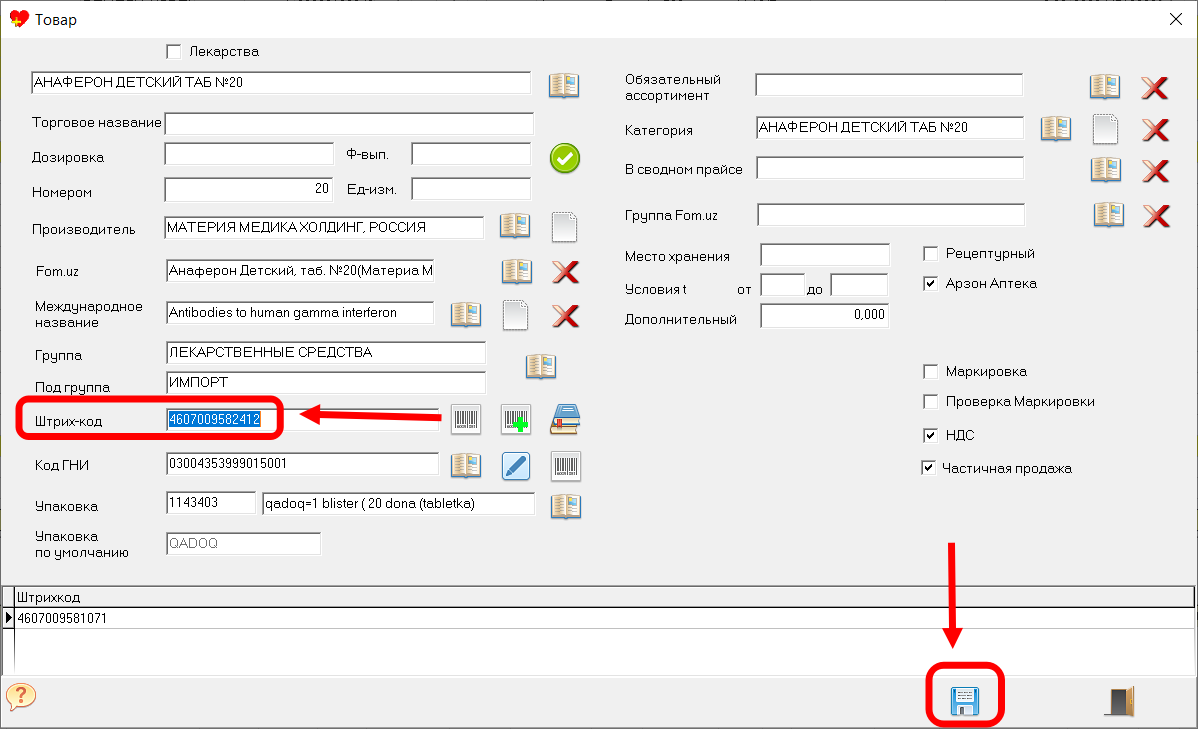Add barcode with green plus icon
1198x729 pixels.
point(516,420)
